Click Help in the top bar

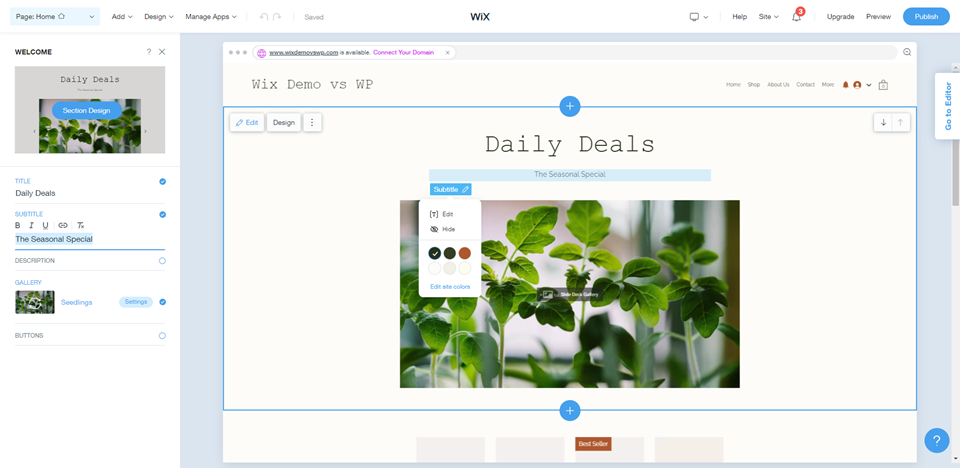(740, 17)
